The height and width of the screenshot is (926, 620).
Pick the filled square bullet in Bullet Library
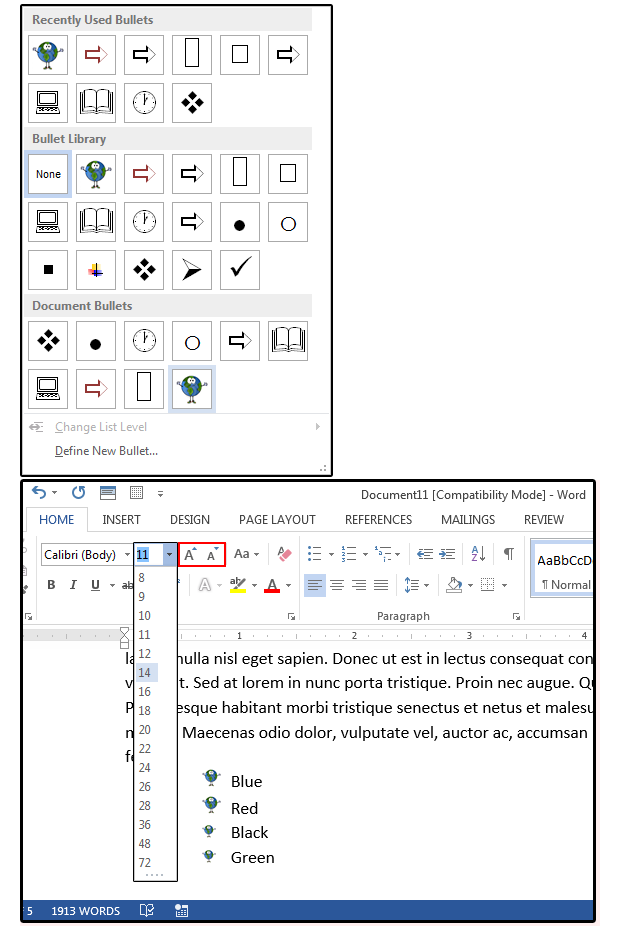point(48,269)
